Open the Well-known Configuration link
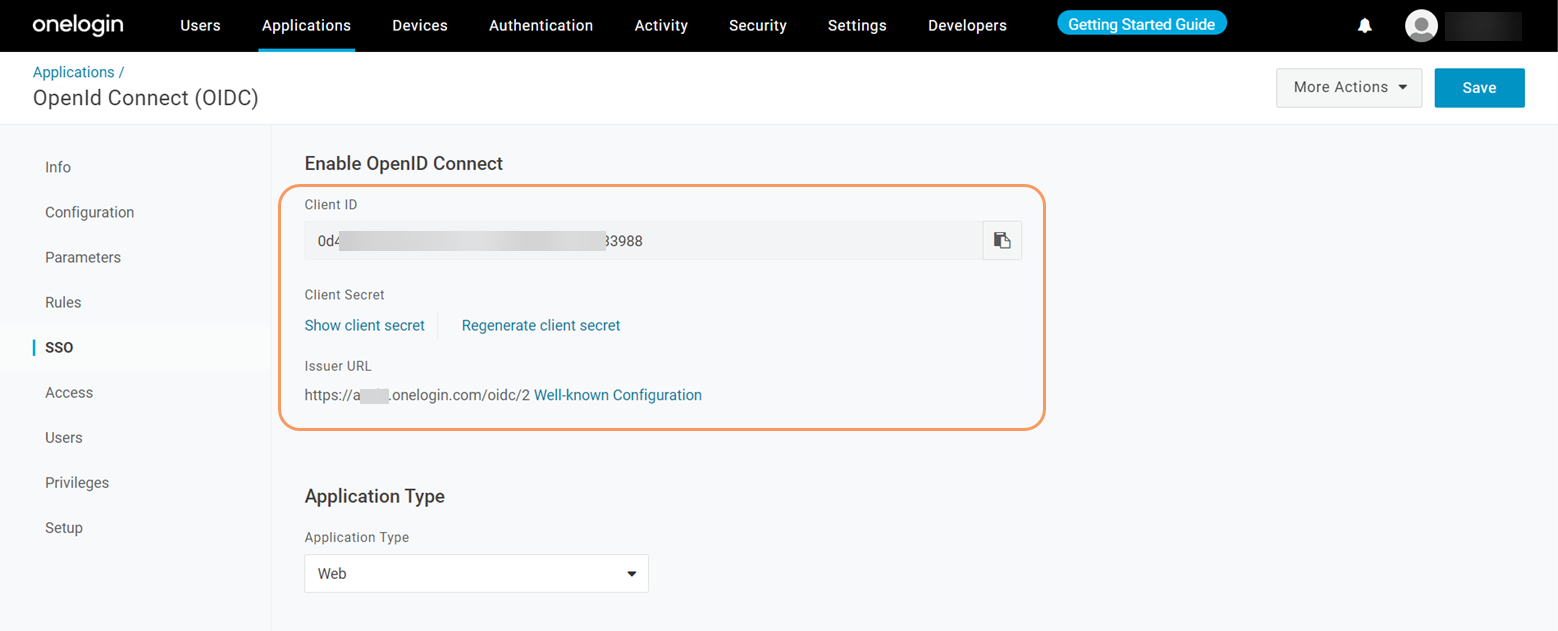The image size is (1558, 631). pos(618,395)
